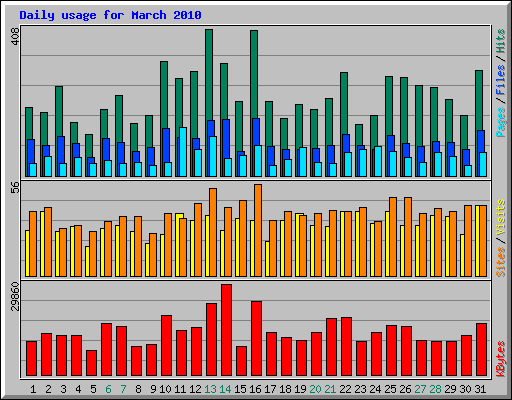Click the KBytes legend label
This screenshot has height=400, width=512.
click(501, 359)
